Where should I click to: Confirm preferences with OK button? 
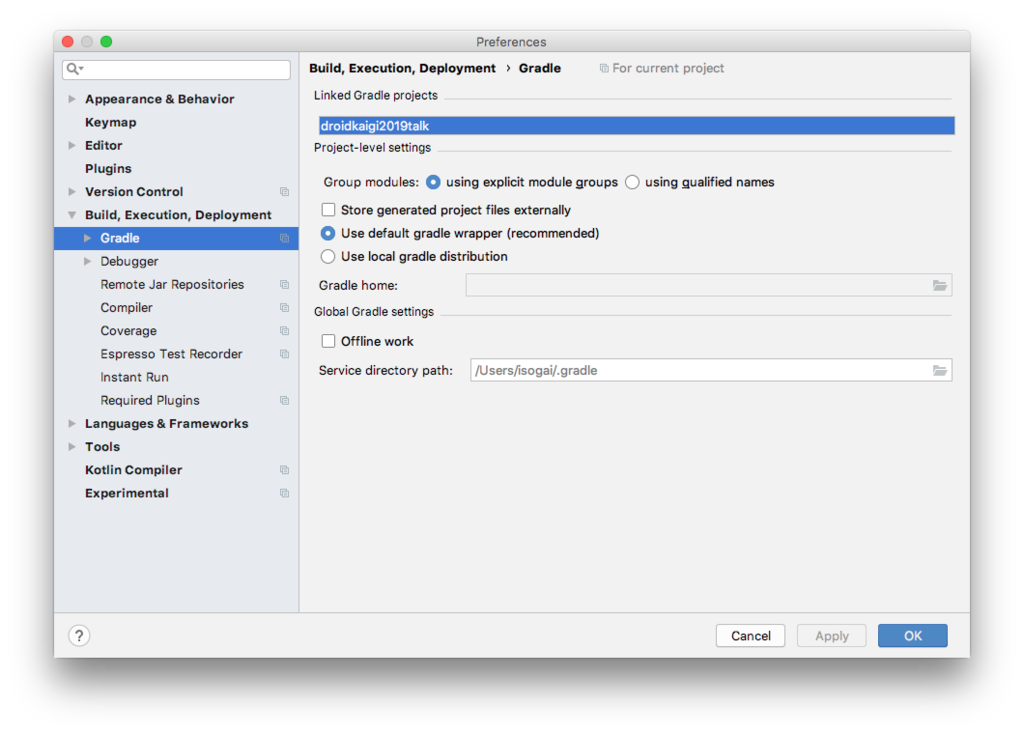912,636
